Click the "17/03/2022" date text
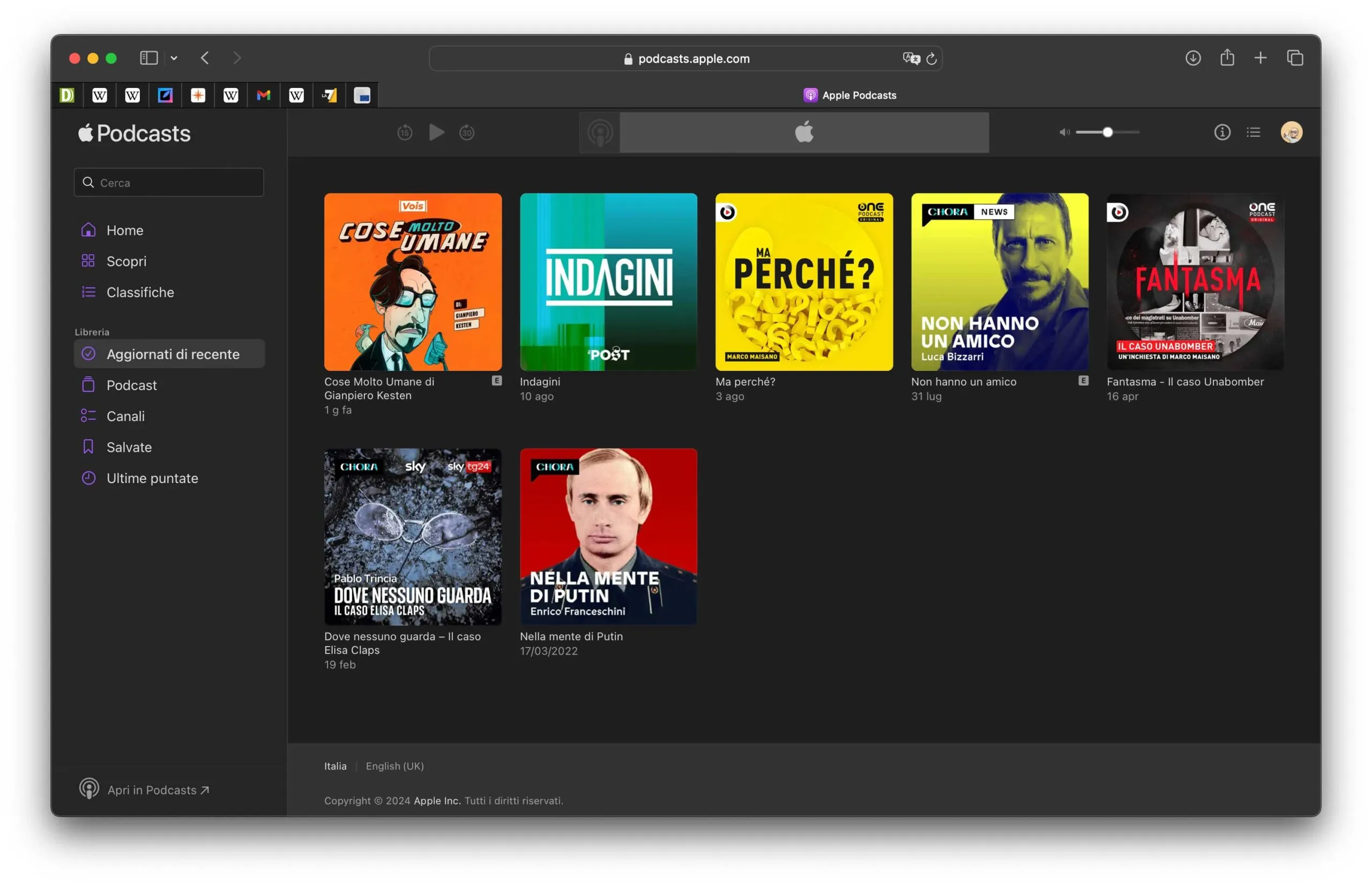The width and height of the screenshot is (1372, 884). (x=549, y=651)
